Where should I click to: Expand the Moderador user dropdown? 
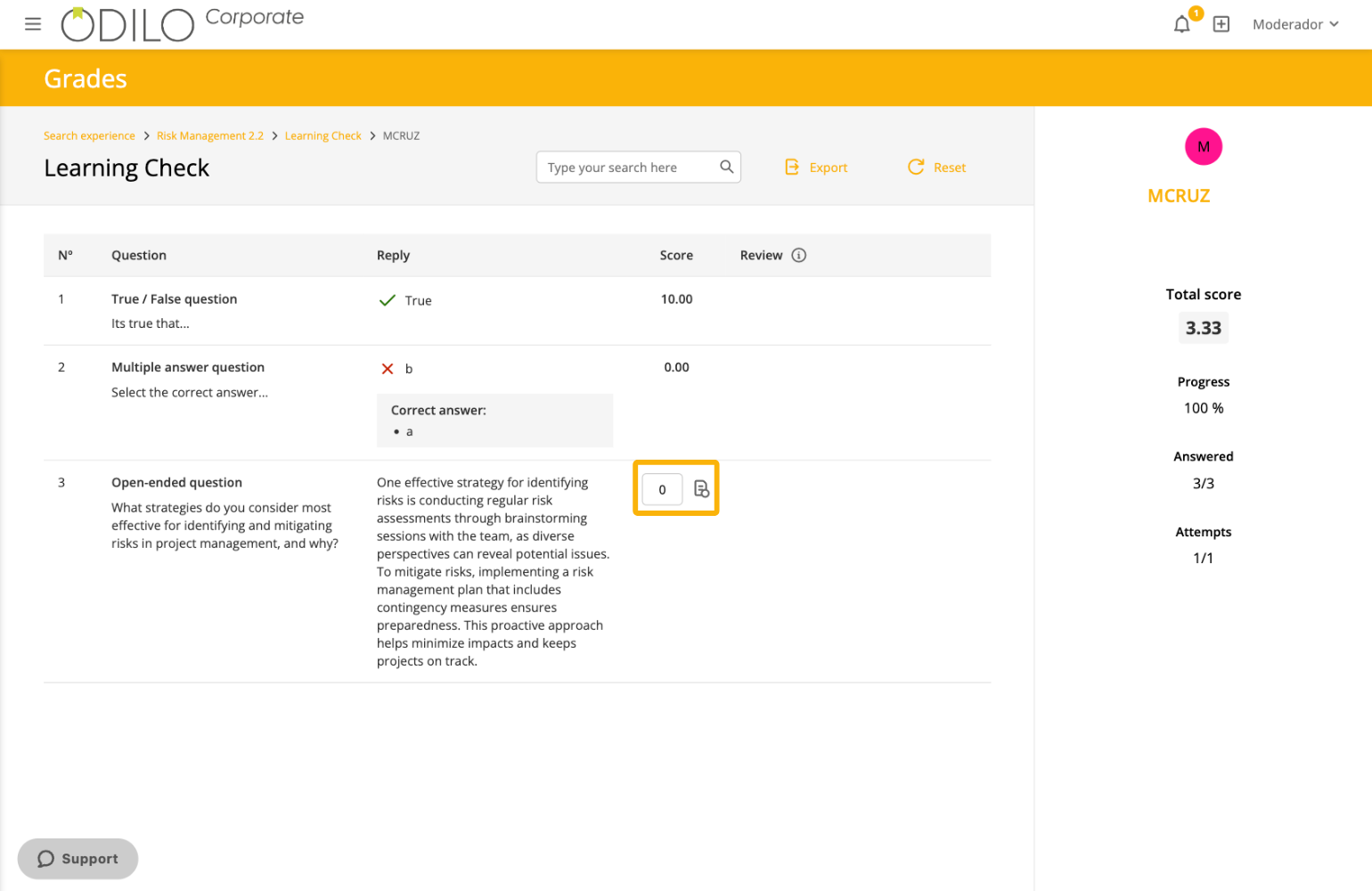[x=1295, y=24]
